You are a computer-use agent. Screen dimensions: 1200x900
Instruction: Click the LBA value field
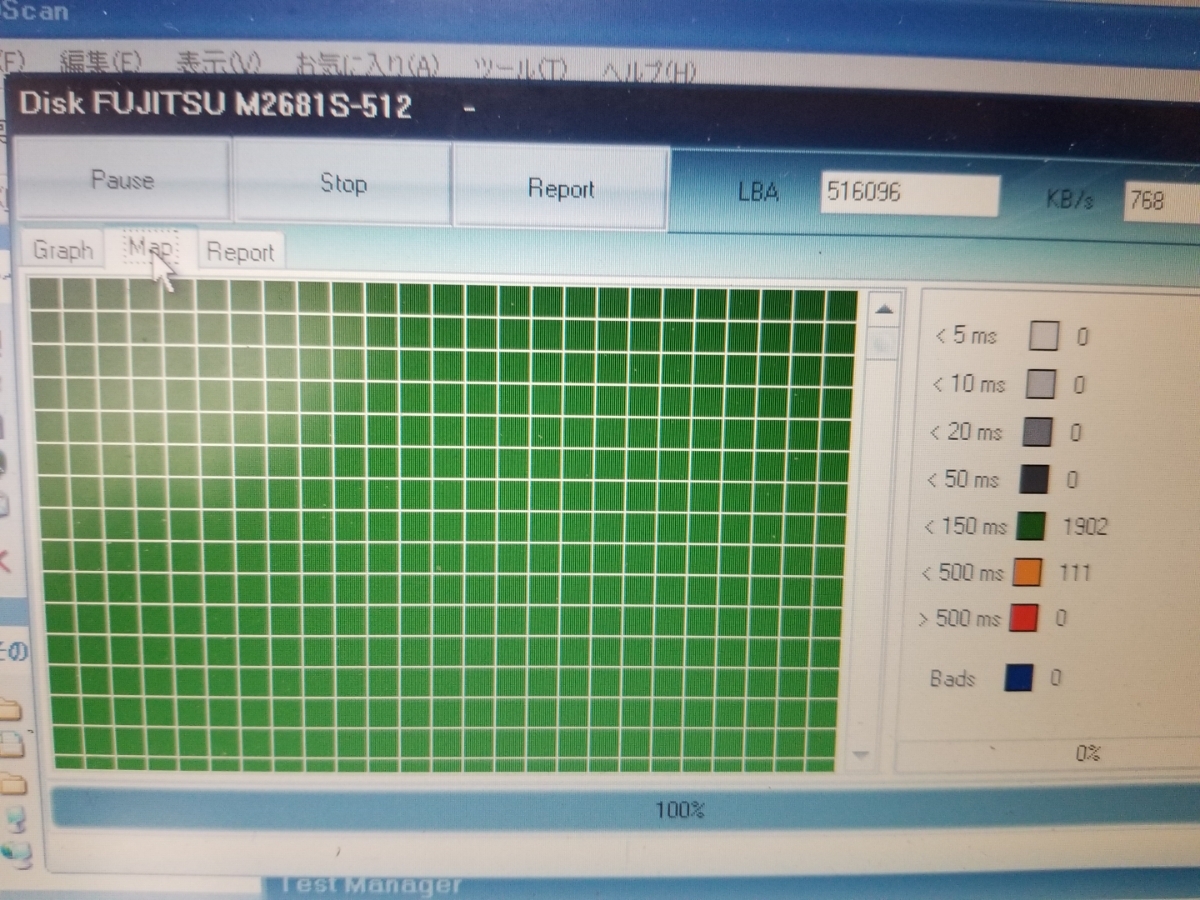coord(909,194)
